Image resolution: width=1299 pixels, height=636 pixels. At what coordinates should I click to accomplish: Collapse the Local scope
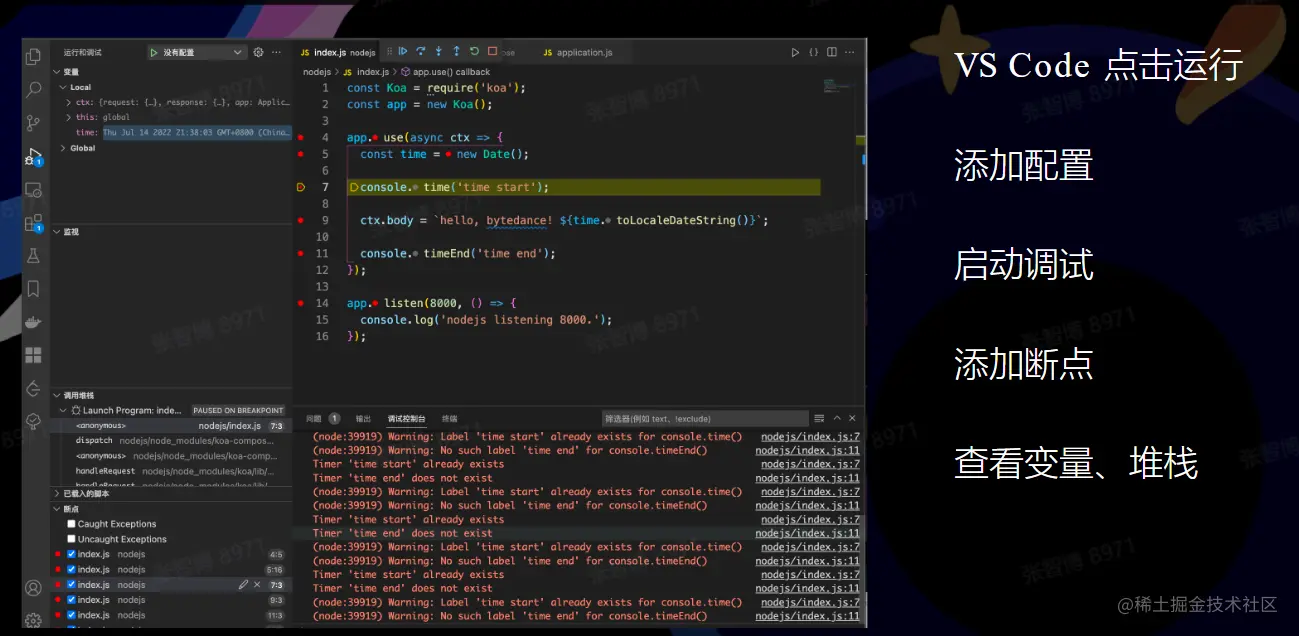click(63, 87)
